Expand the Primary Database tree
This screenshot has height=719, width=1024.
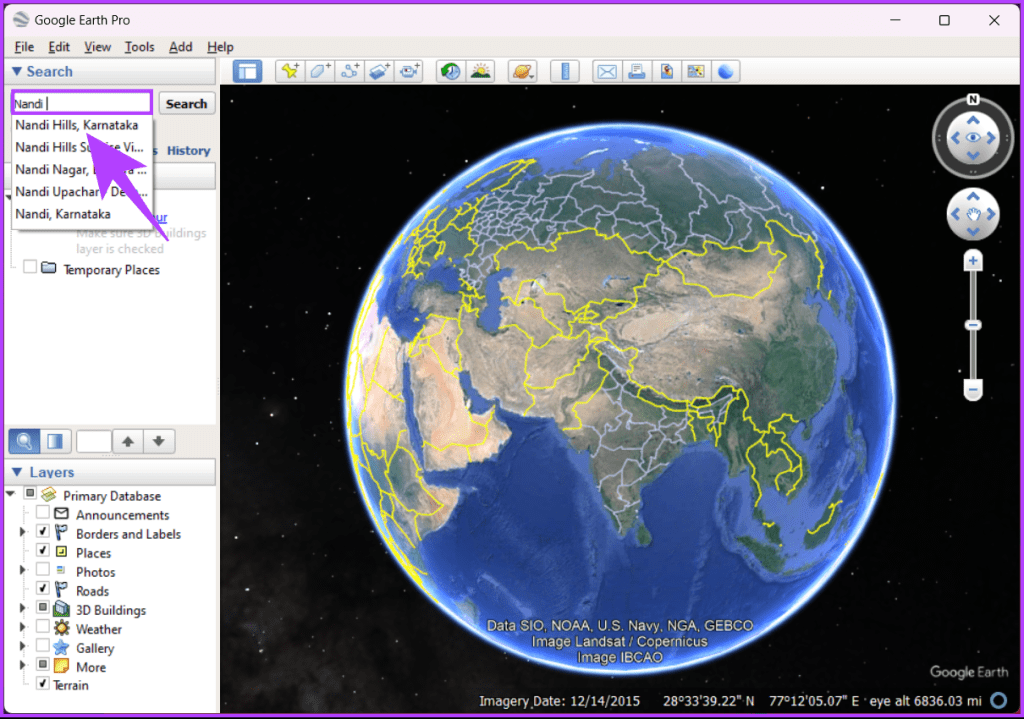[x=10, y=495]
